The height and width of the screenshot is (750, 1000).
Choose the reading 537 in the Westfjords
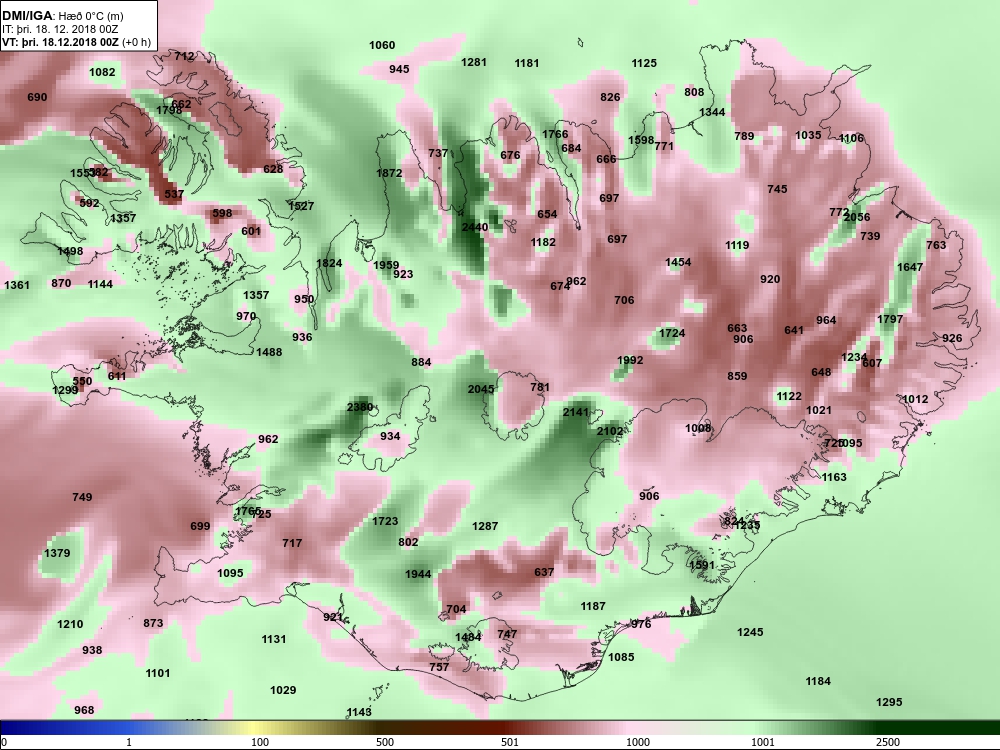pyautogui.click(x=173, y=194)
